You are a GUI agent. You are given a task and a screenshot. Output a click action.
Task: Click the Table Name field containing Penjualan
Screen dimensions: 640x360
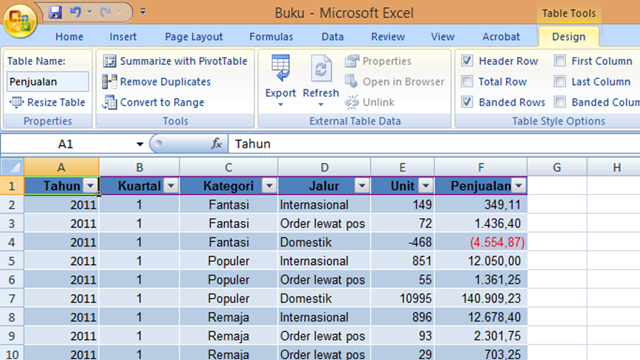click(48, 82)
